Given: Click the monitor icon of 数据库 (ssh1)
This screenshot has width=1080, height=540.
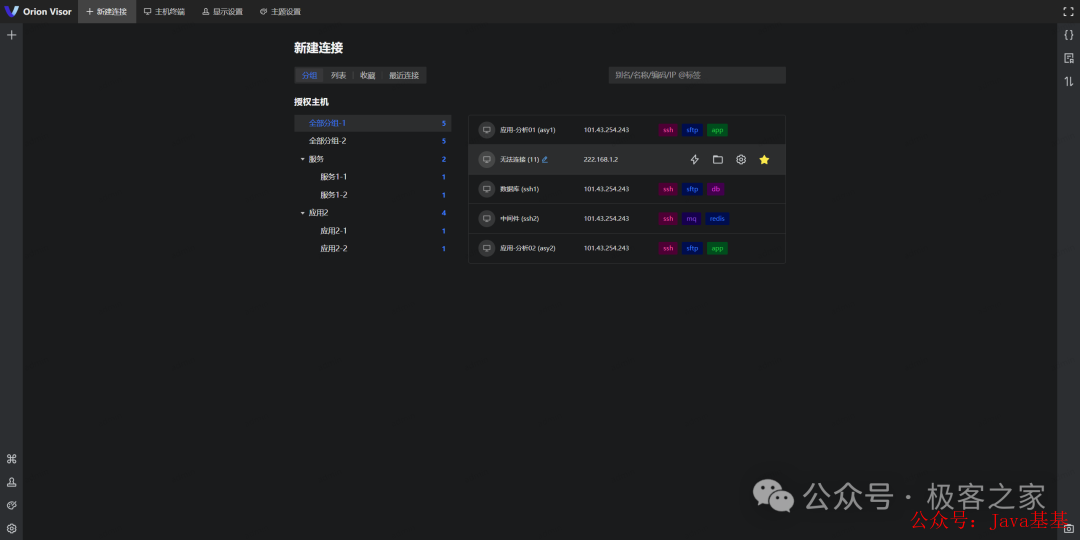Looking at the screenshot, I should [x=487, y=189].
